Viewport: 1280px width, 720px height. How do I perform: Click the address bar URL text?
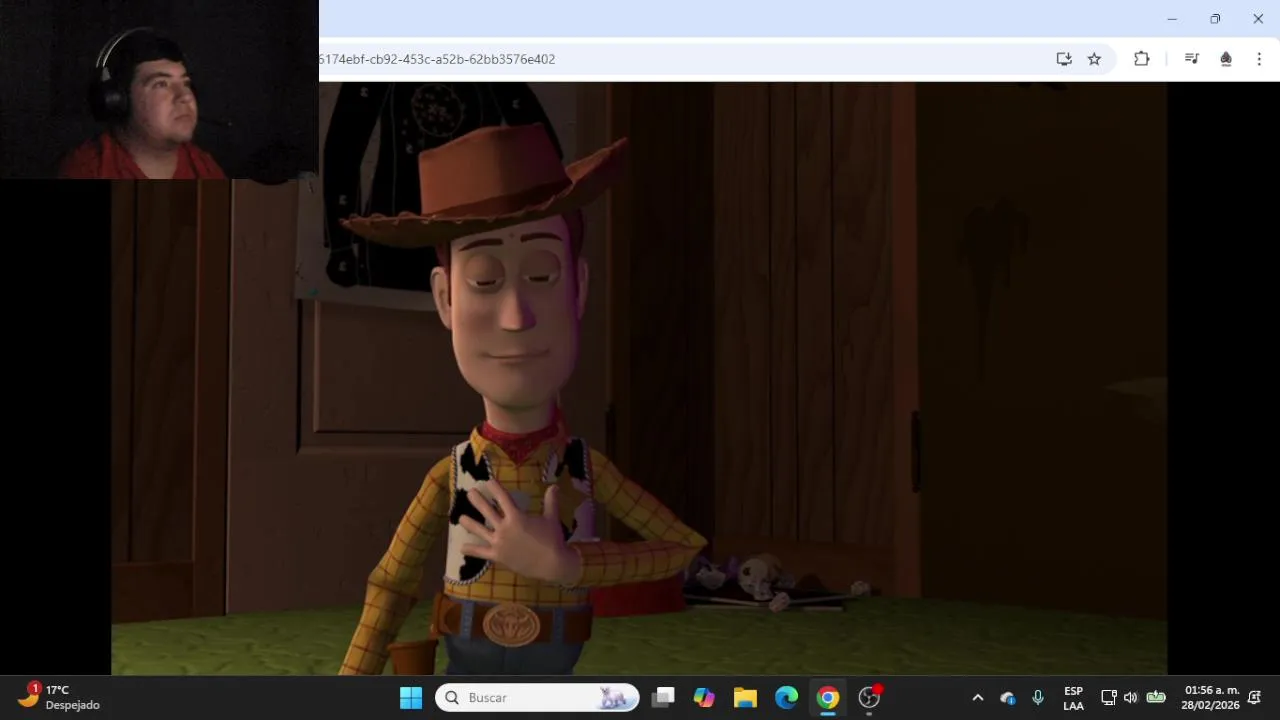point(437,59)
